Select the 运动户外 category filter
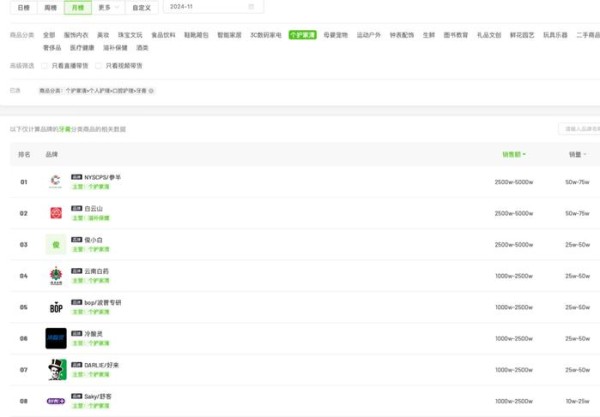The image size is (600, 417). (369, 35)
